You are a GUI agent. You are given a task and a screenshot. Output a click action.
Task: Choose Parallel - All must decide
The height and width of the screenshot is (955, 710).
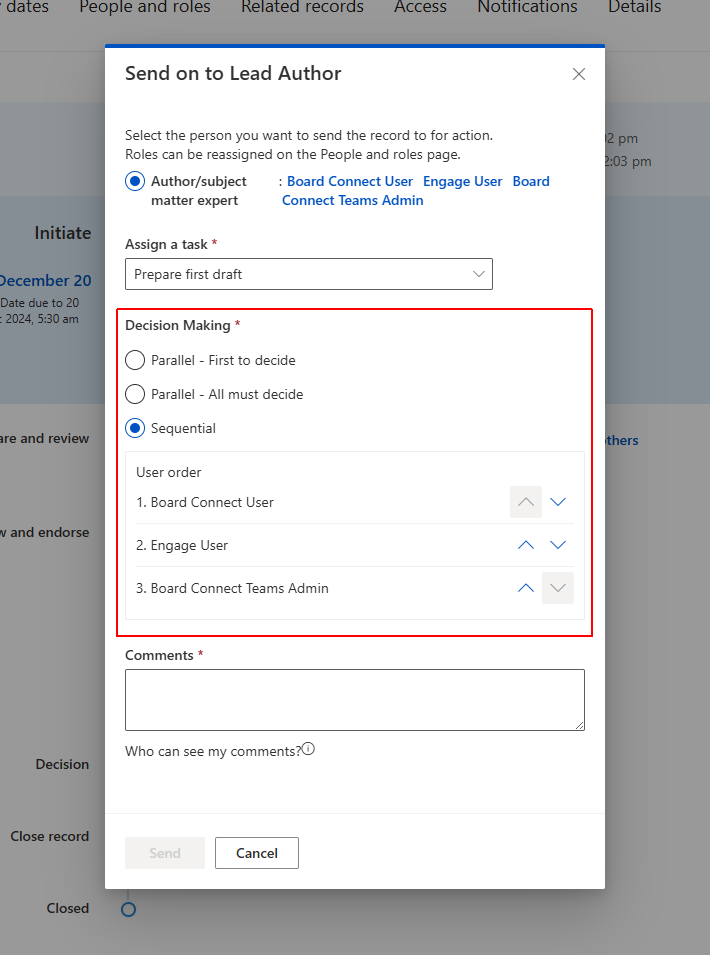pos(135,394)
